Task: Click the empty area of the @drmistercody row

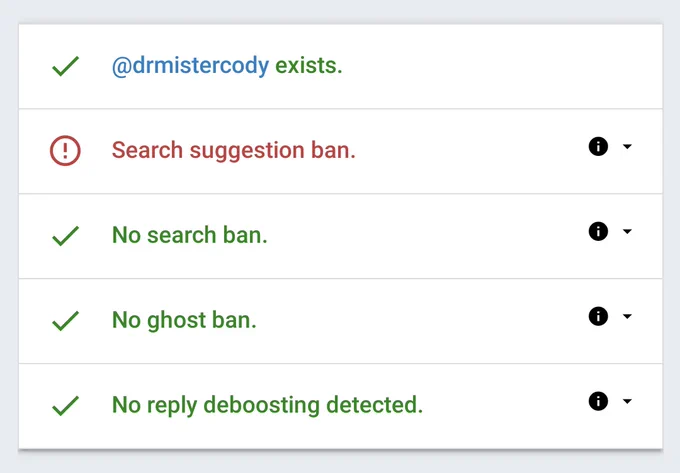Action: [499, 66]
